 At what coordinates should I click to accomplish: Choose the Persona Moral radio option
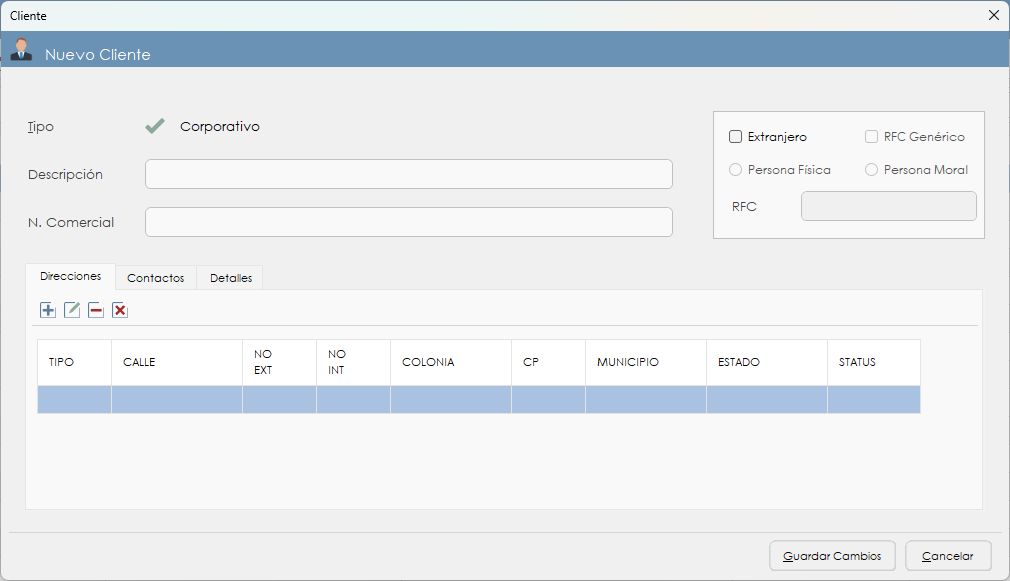pyautogui.click(x=872, y=170)
